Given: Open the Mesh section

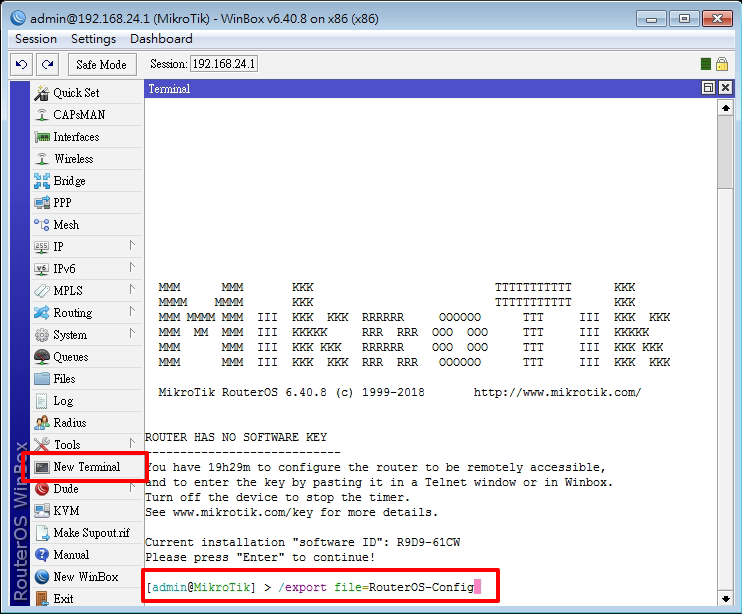Looking at the screenshot, I should [87, 225].
